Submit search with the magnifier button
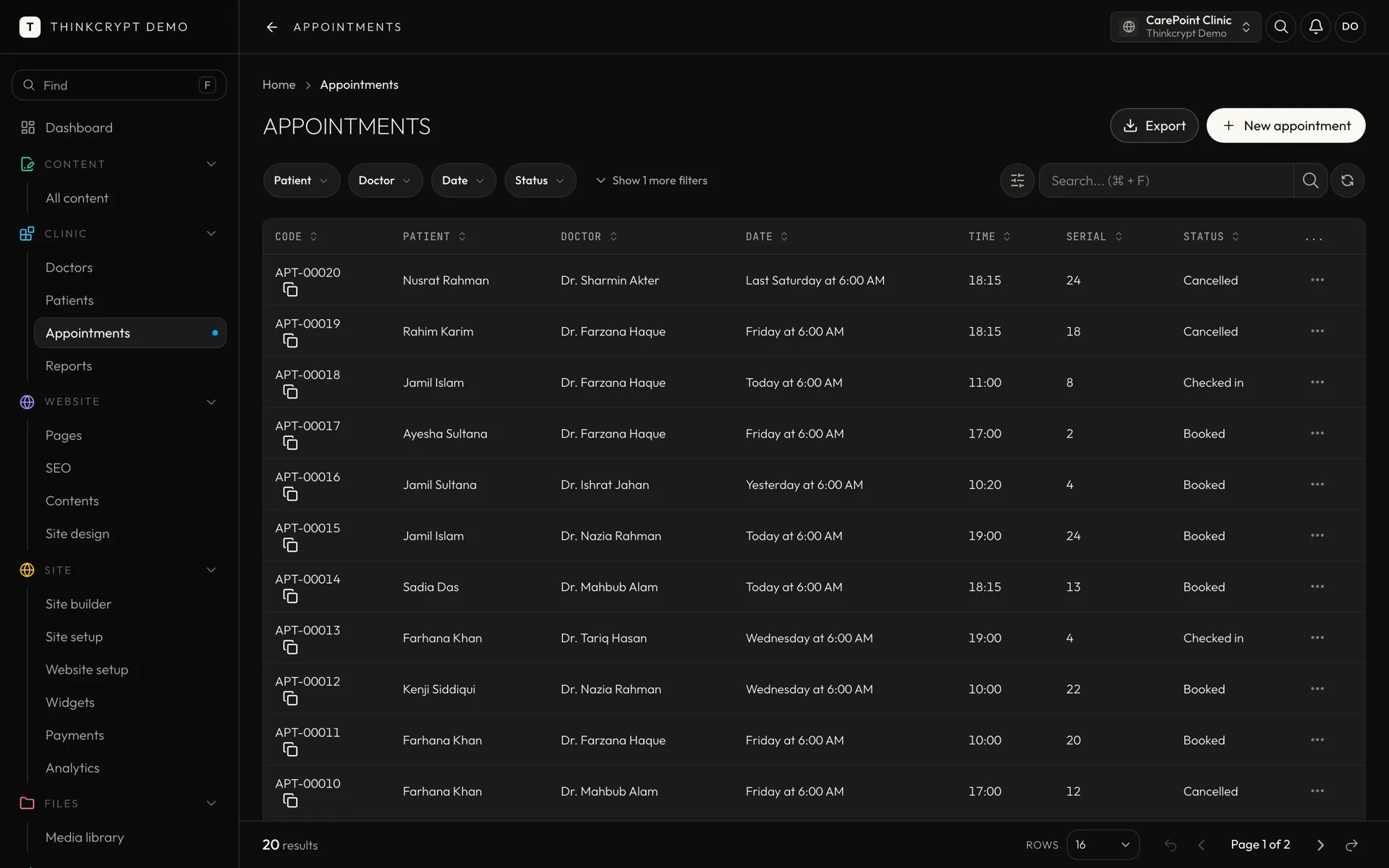This screenshot has width=1389, height=868. tap(1310, 180)
